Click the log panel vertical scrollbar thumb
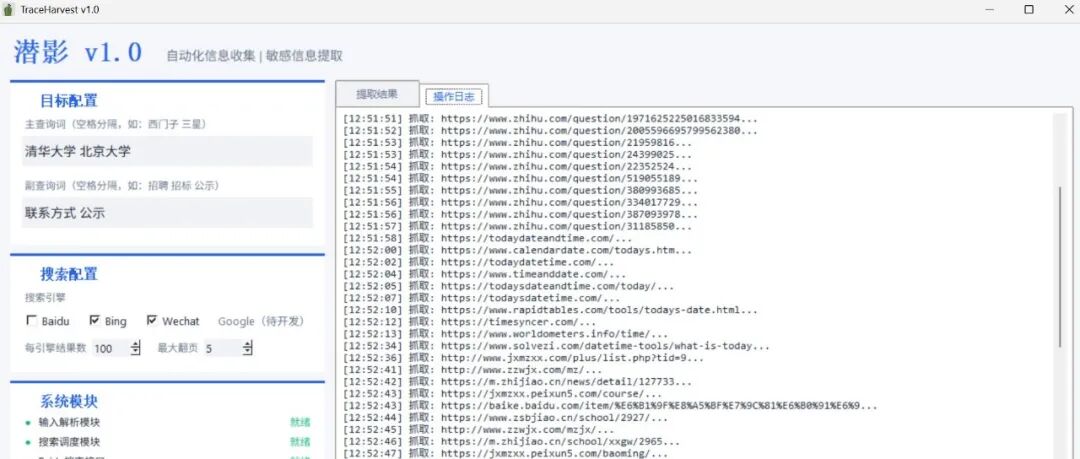This screenshot has width=1080, height=459. click(x=1061, y=267)
